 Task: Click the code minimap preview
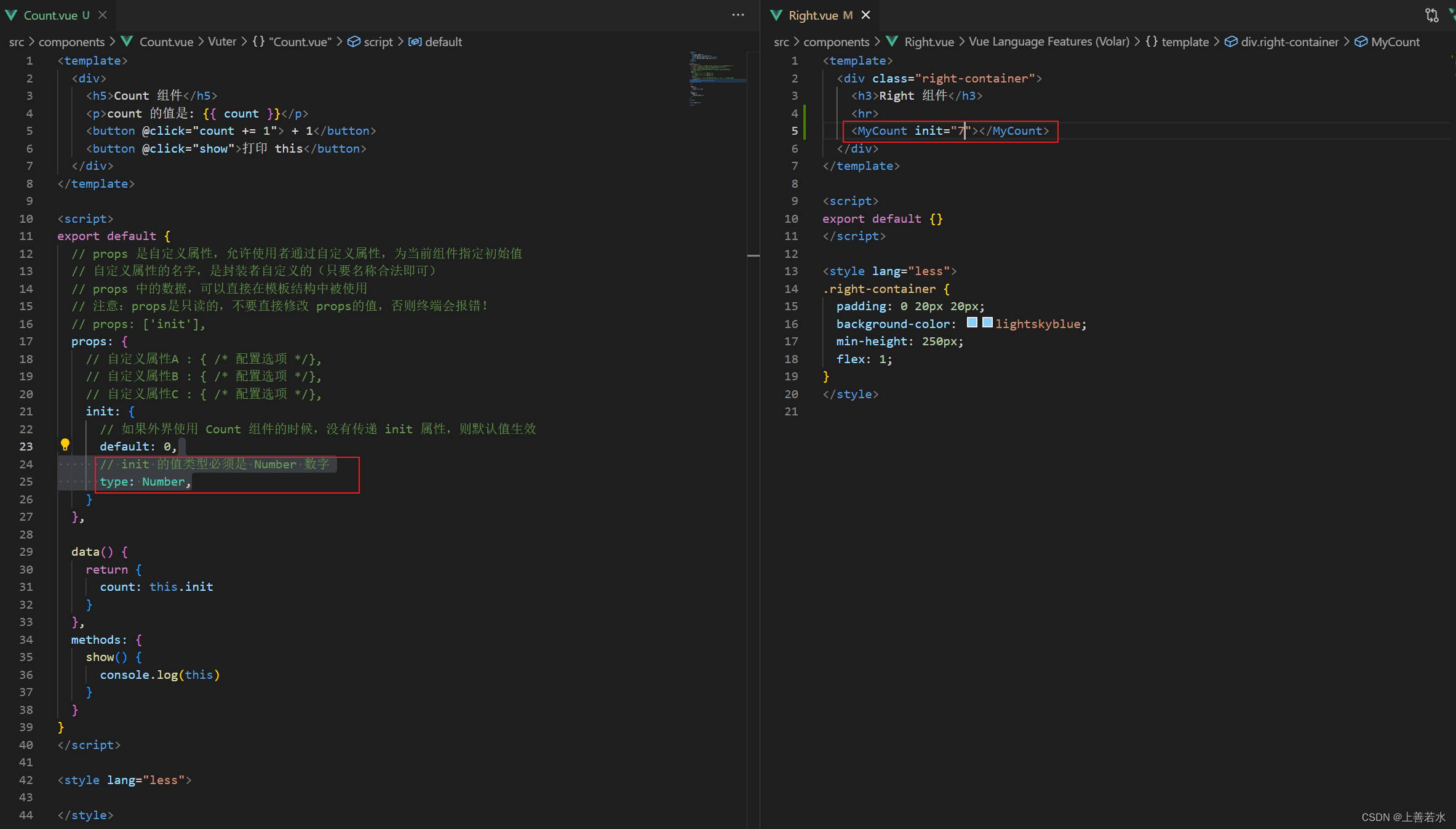pos(717,79)
